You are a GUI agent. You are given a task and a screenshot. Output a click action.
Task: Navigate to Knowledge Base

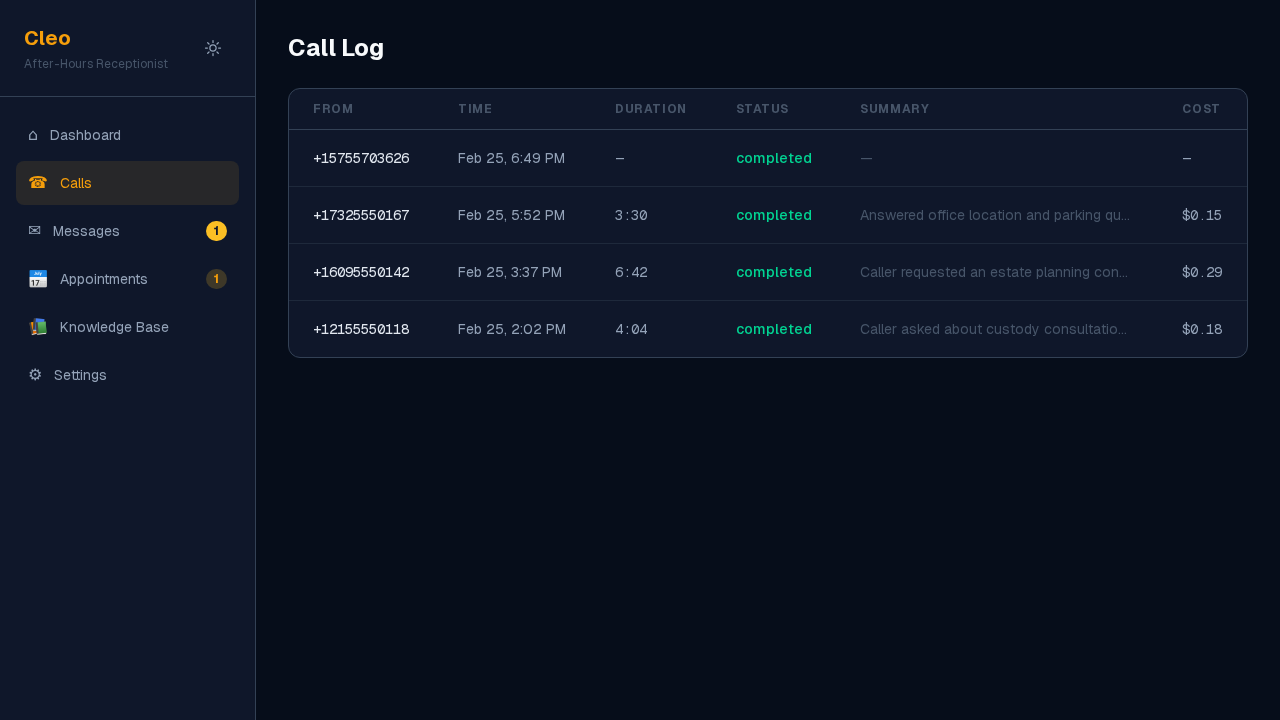click(114, 327)
